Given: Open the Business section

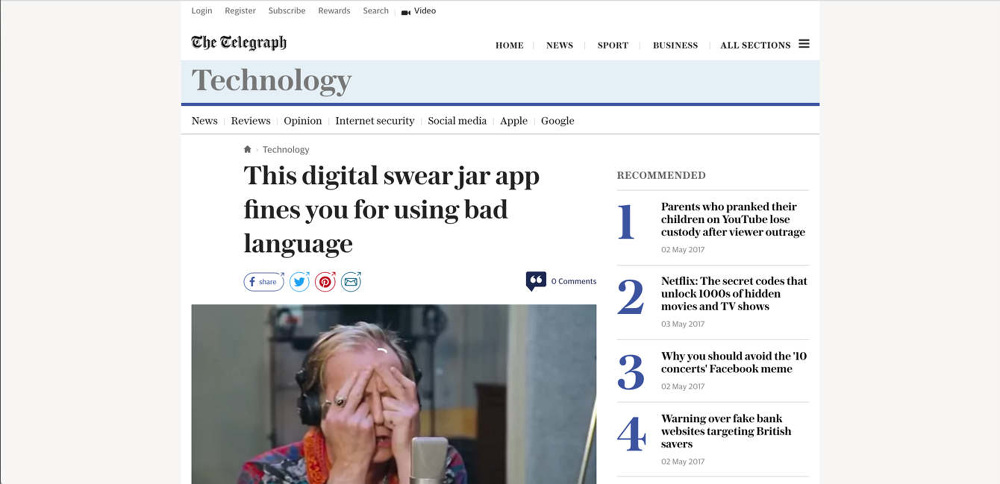Looking at the screenshot, I should [x=675, y=45].
